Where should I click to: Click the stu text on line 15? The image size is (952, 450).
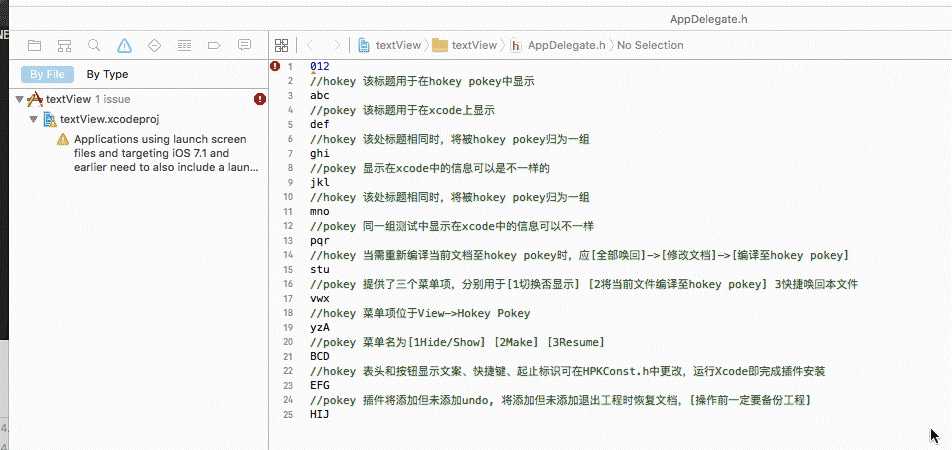click(319, 270)
